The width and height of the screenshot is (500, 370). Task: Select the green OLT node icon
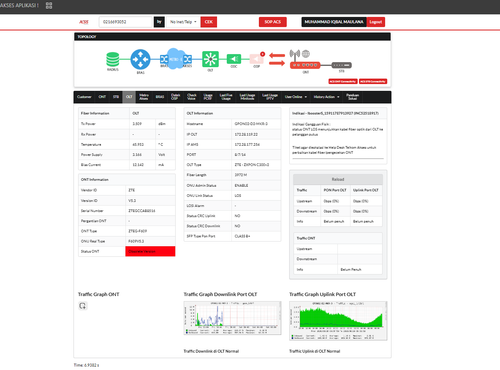tap(210, 59)
